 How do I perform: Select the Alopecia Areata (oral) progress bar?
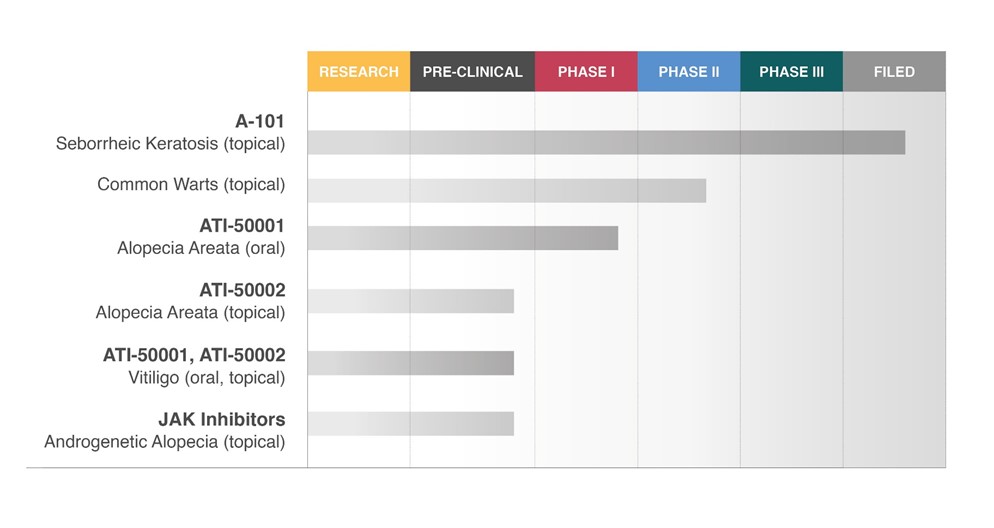[x=462, y=238]
